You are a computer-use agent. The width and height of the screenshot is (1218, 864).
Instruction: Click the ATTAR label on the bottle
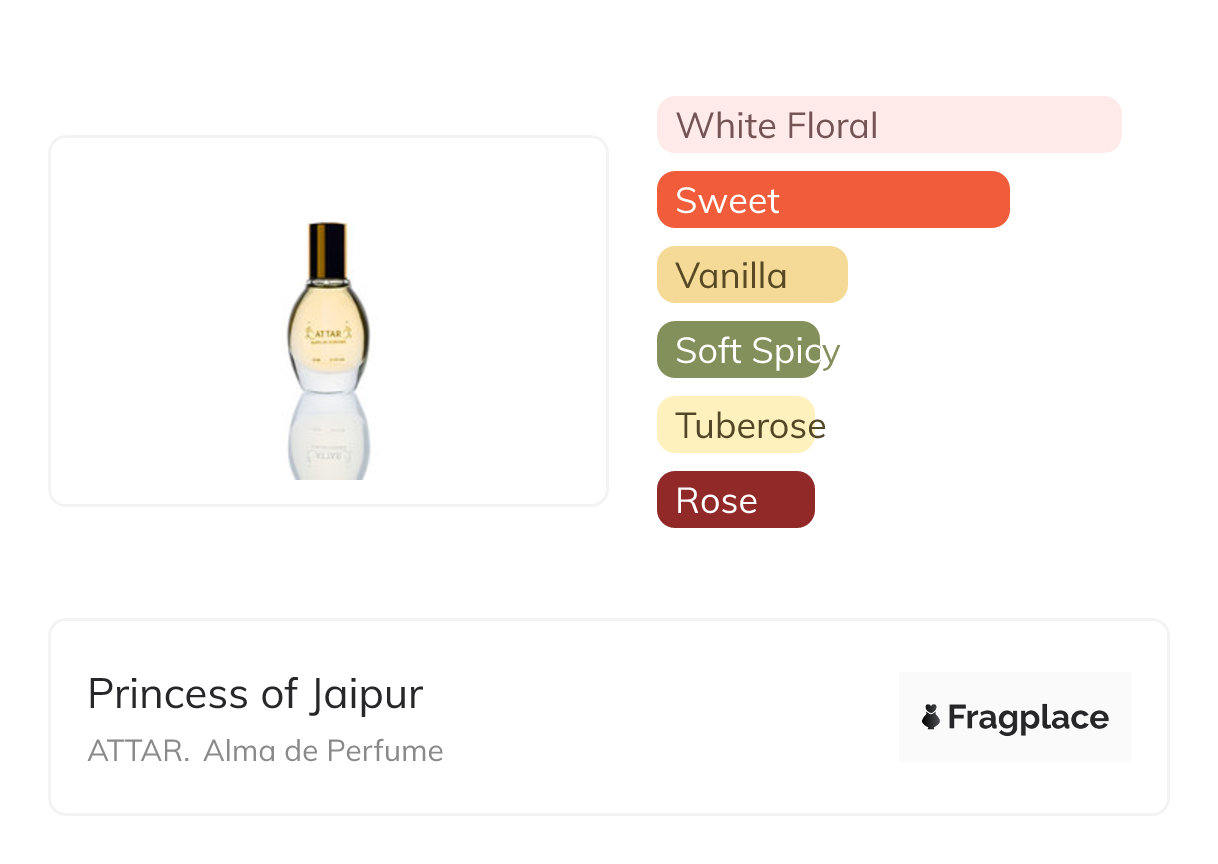pos(328,335)
